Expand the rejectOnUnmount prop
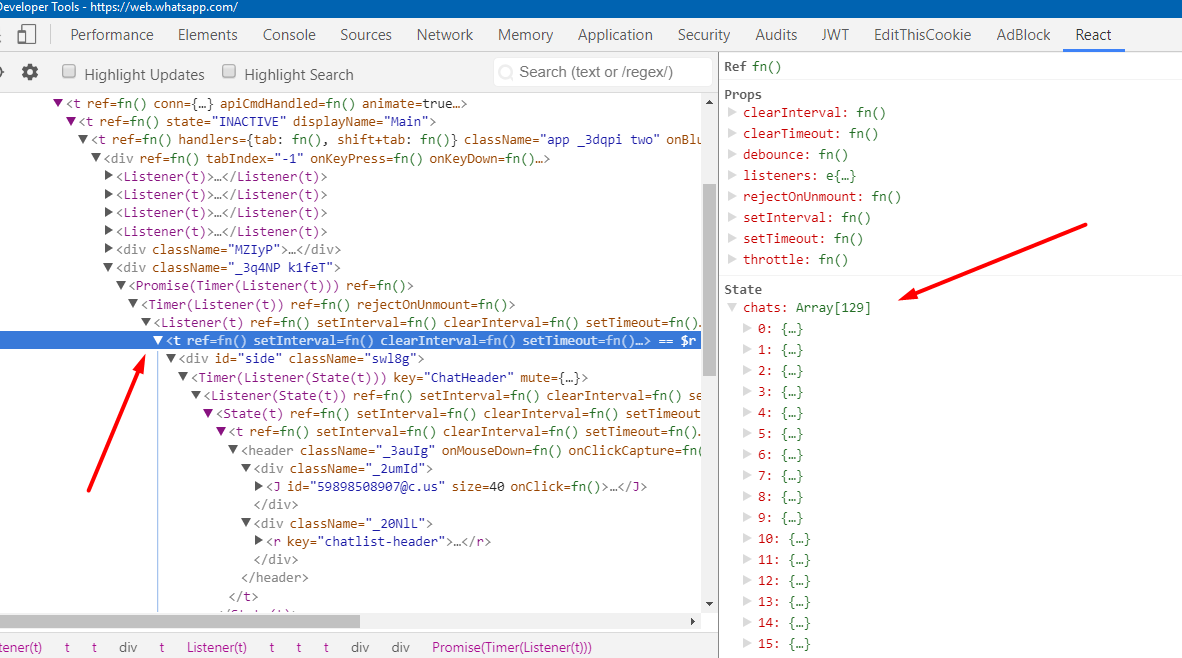Screen dimensions: 1182x658 731,196
